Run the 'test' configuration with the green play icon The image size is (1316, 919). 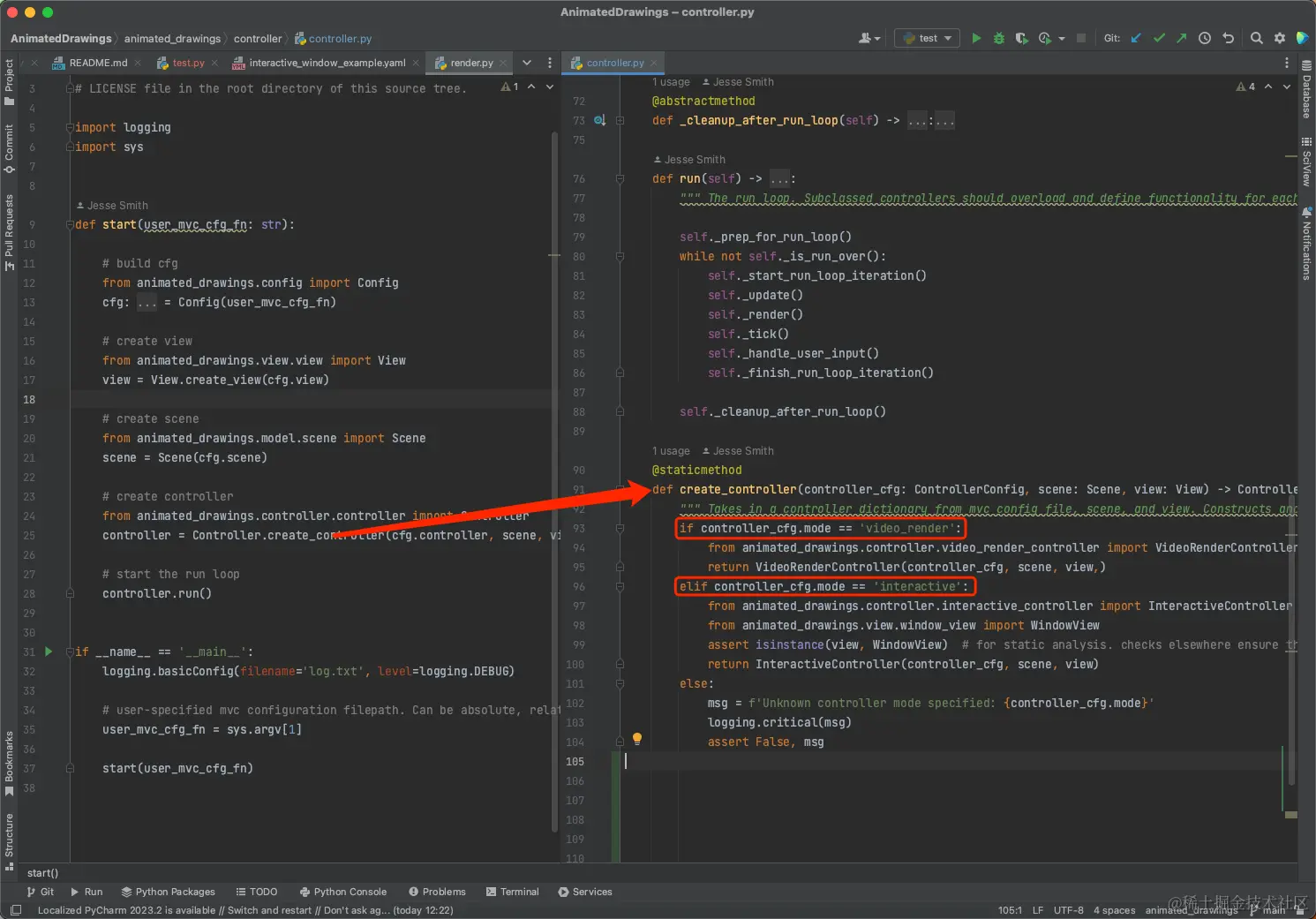pos(976,38)
